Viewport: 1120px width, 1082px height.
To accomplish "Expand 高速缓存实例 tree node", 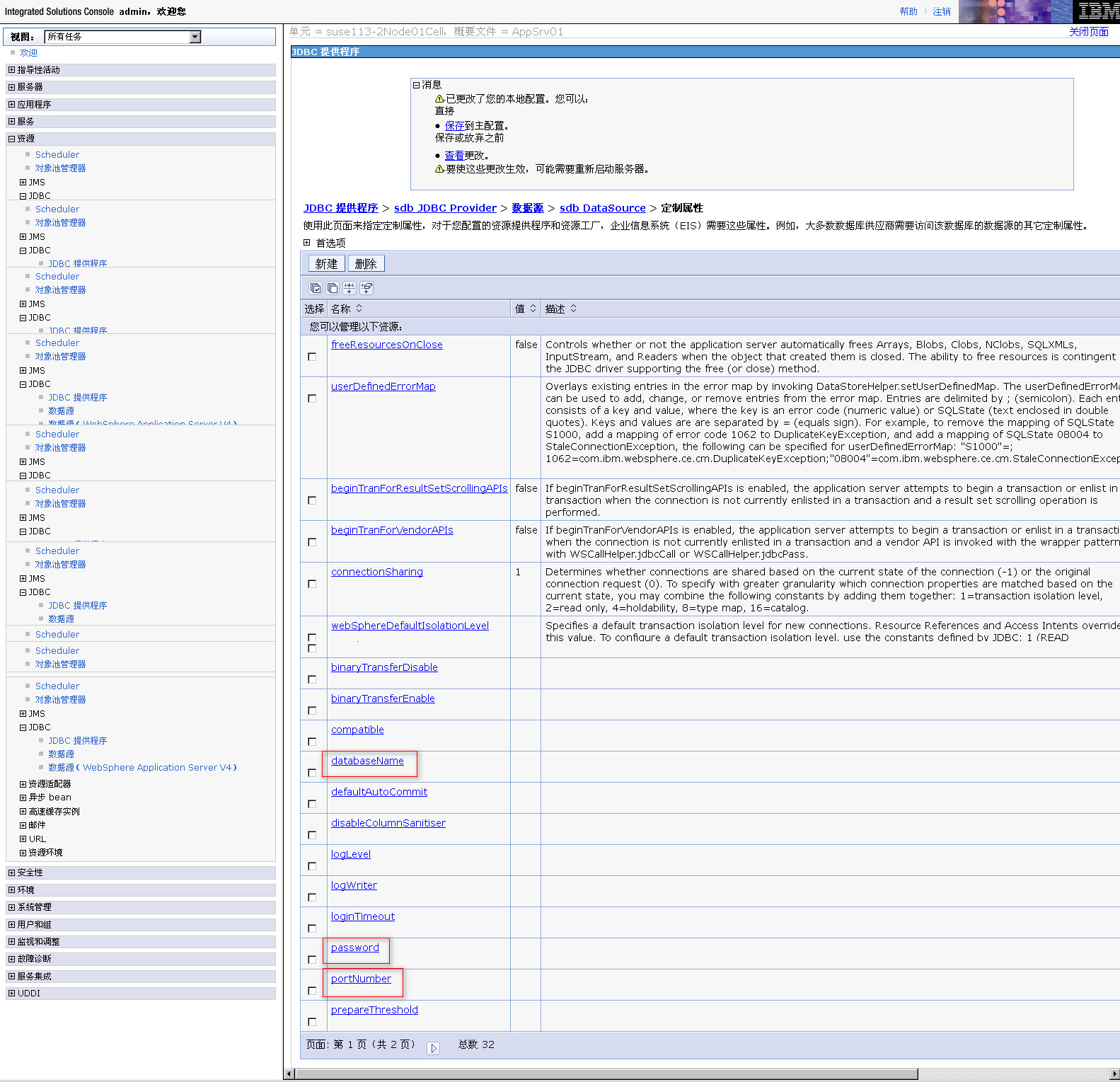I will 23,812.
